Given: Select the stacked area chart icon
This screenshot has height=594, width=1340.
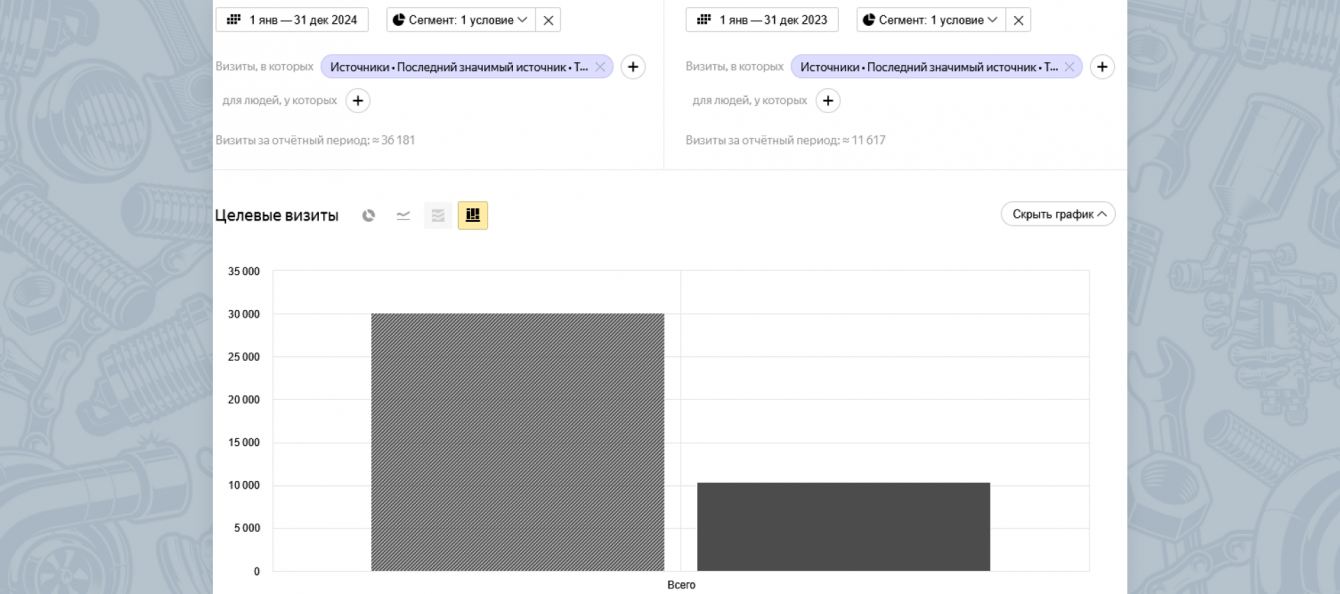Looking at the screenshot, I should click(438, 216).
